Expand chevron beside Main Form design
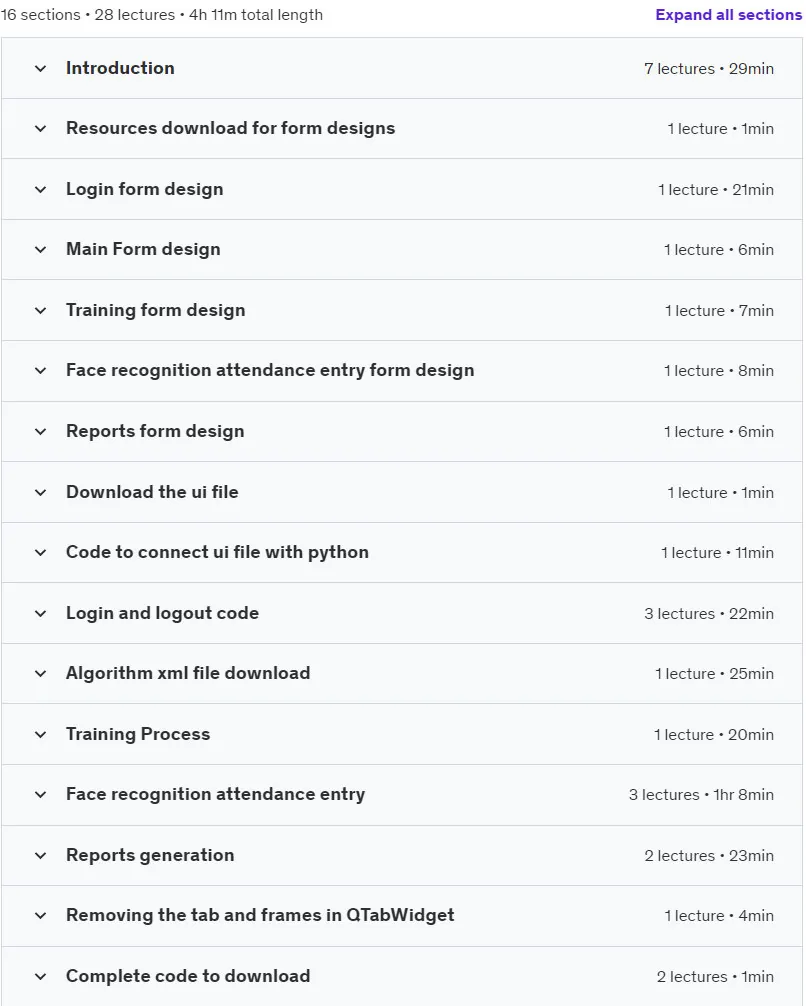 (x=40, y=250)
